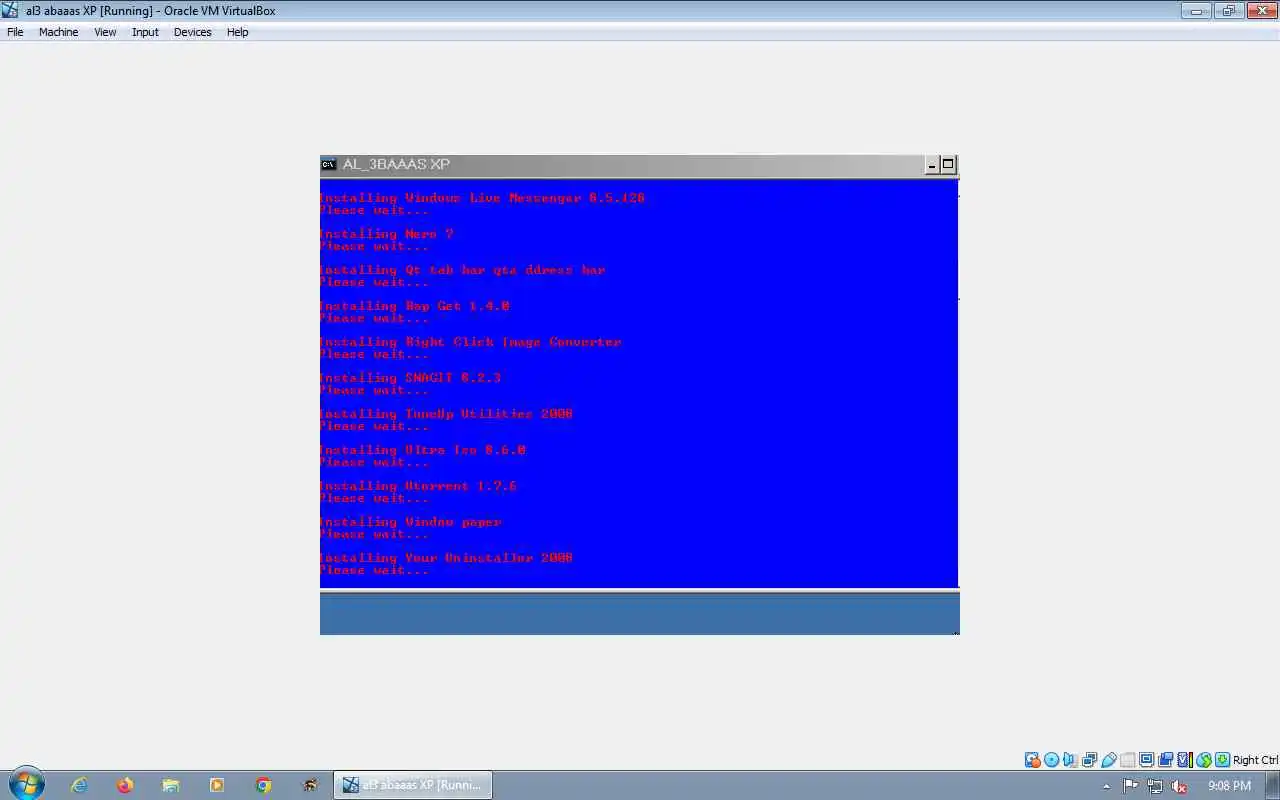
Task: Click the AL_3BAAAS XP console title text
Action: (396, 165)
